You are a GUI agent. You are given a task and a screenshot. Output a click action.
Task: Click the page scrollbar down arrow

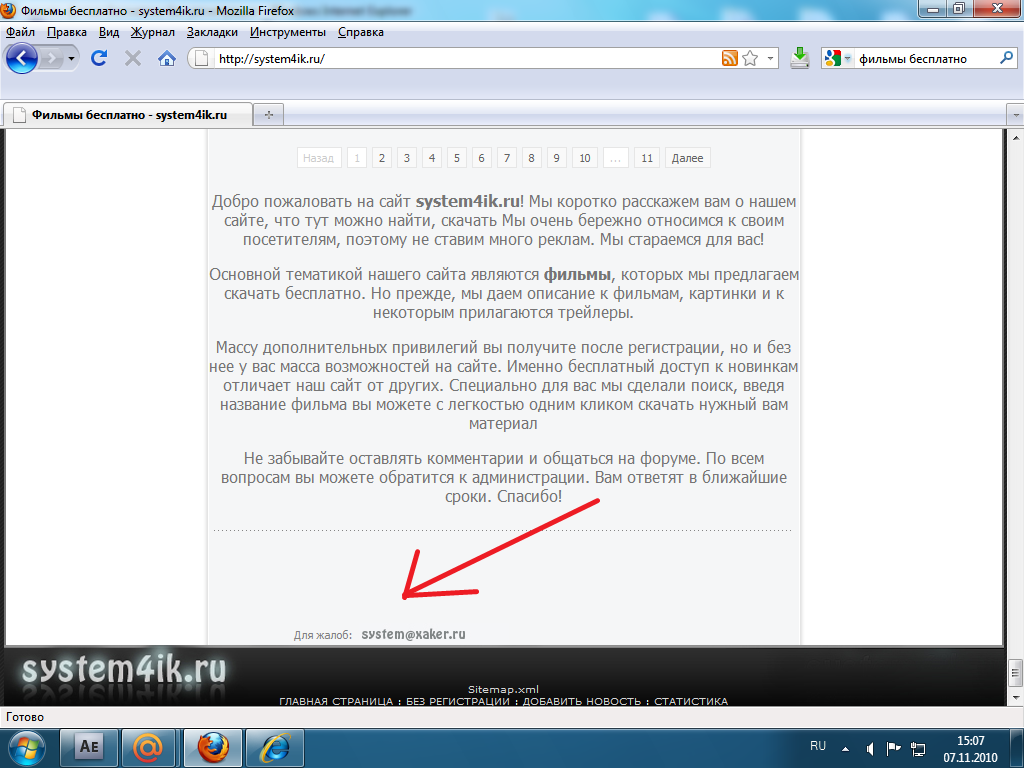(1016, 698)
